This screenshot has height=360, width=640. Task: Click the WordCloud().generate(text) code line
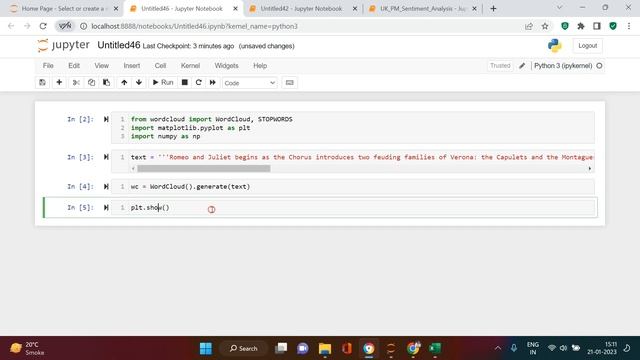tap(190, 187)
